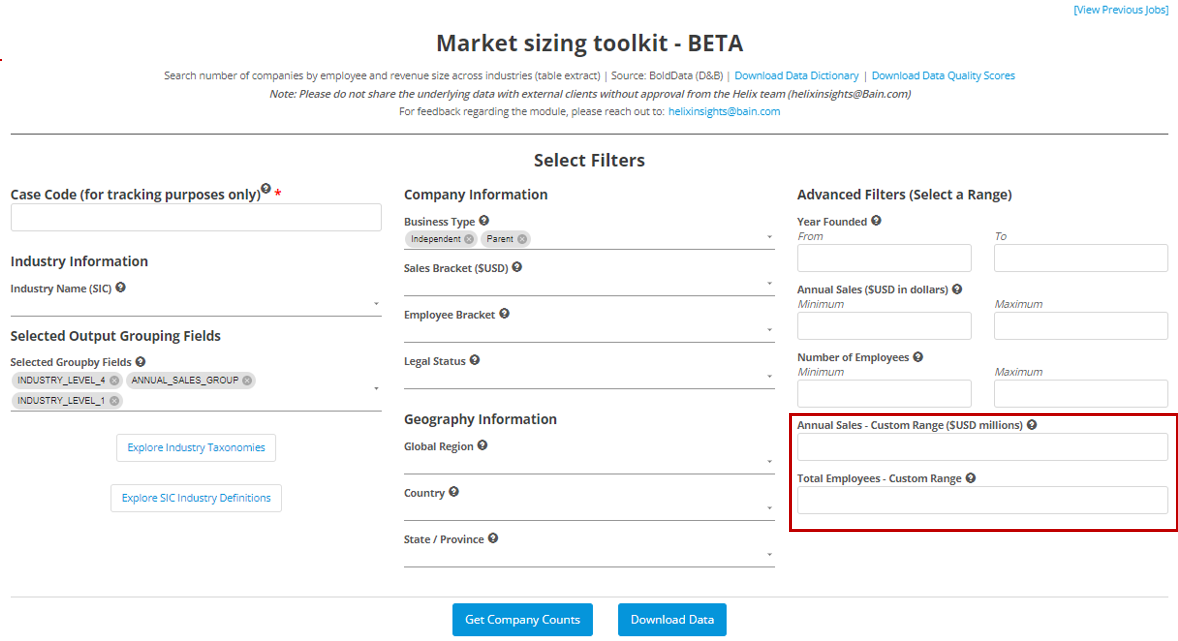Click help icon next to Case Code

tap(266, 189)
